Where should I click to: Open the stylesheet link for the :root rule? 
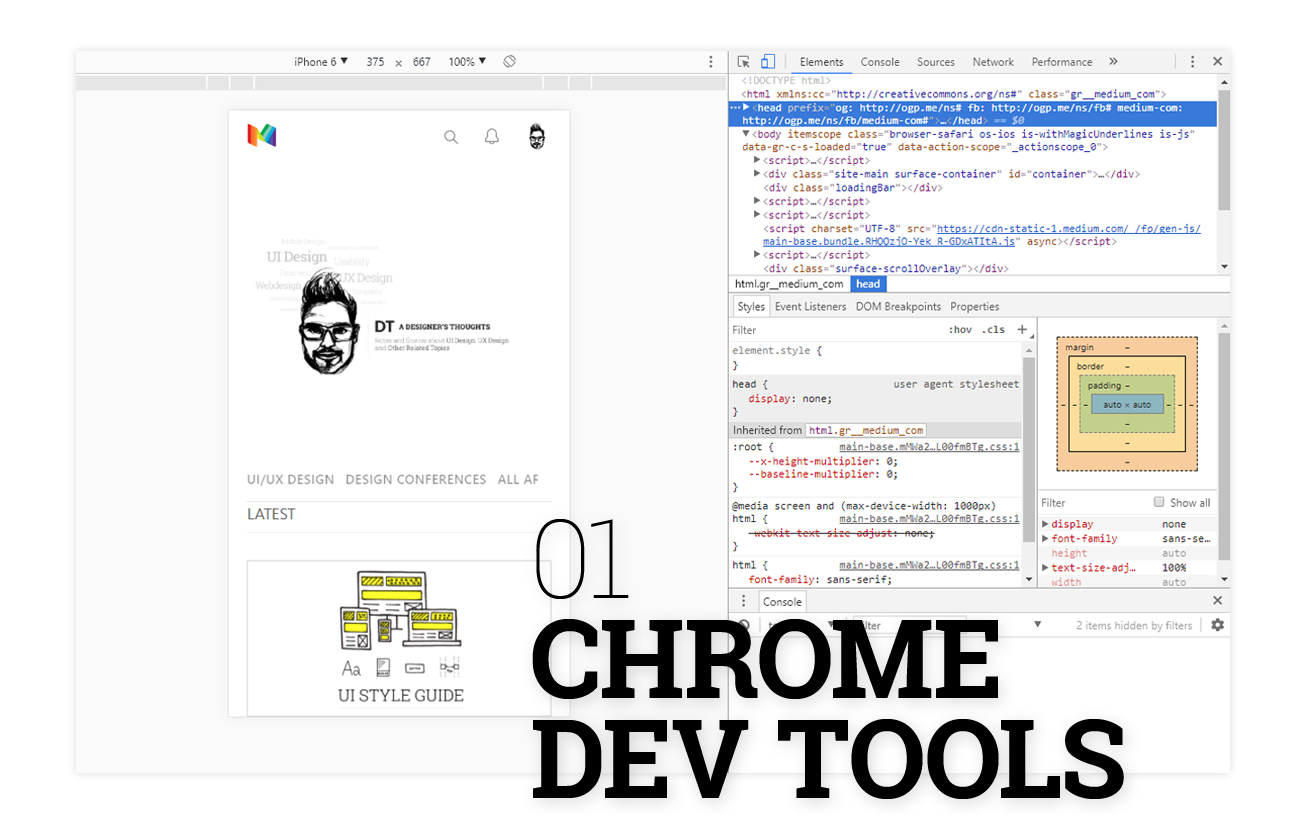point(929,447)
